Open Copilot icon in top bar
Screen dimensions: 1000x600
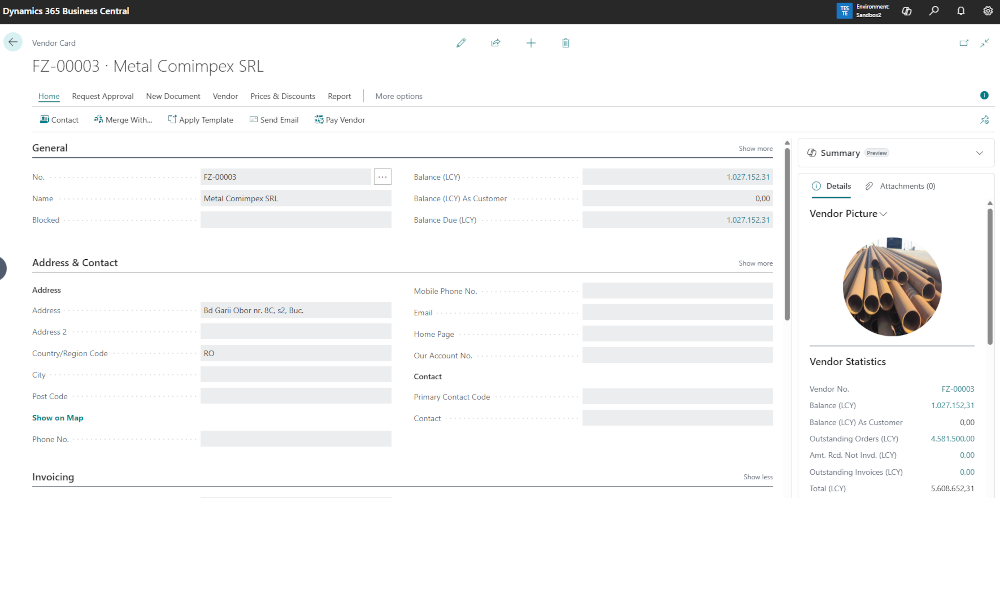[906, 11]
